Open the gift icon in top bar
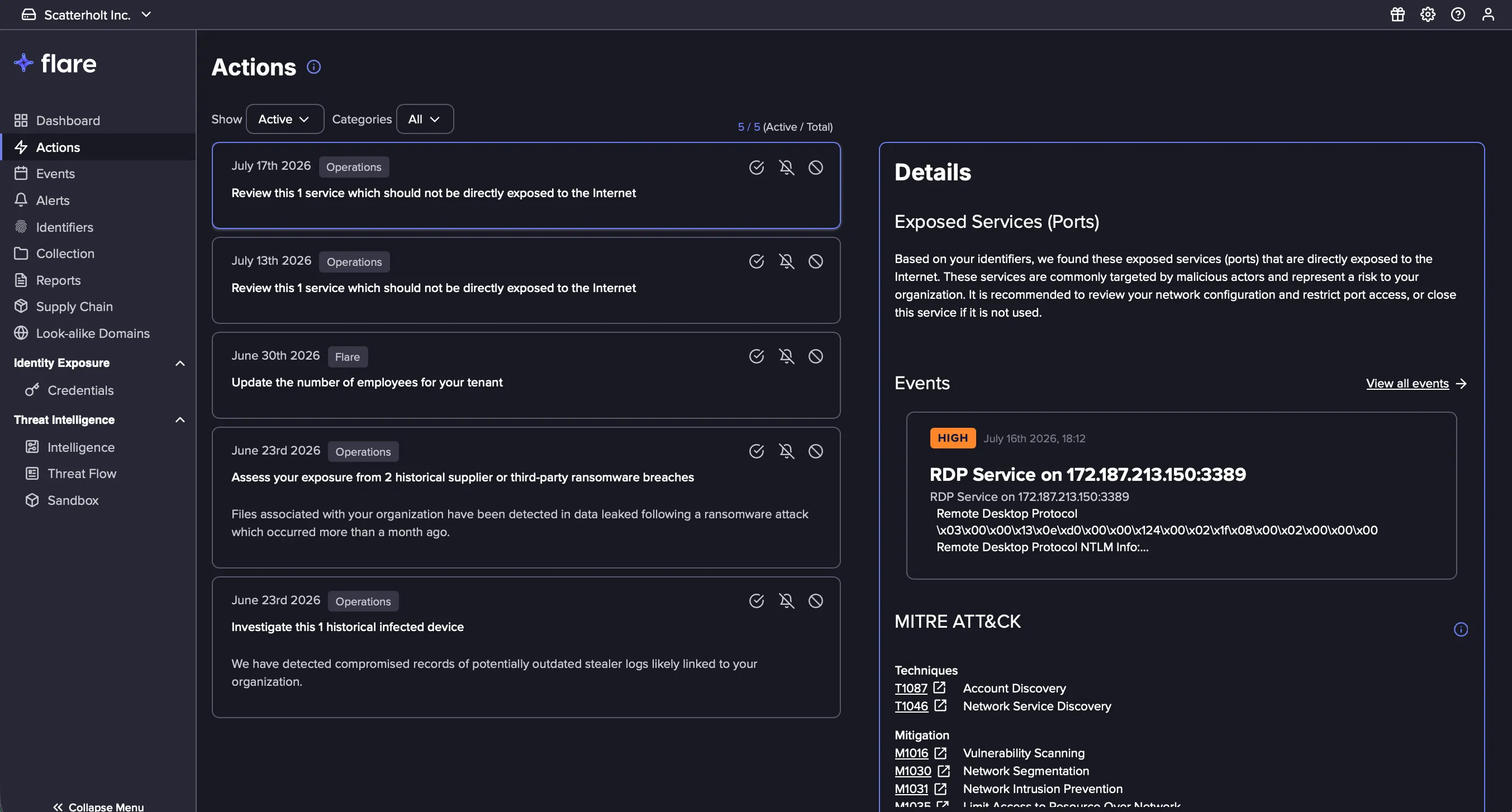The width and height of the screenshot is (1512, 812). pyautogui.click(x=1397, y=14)
